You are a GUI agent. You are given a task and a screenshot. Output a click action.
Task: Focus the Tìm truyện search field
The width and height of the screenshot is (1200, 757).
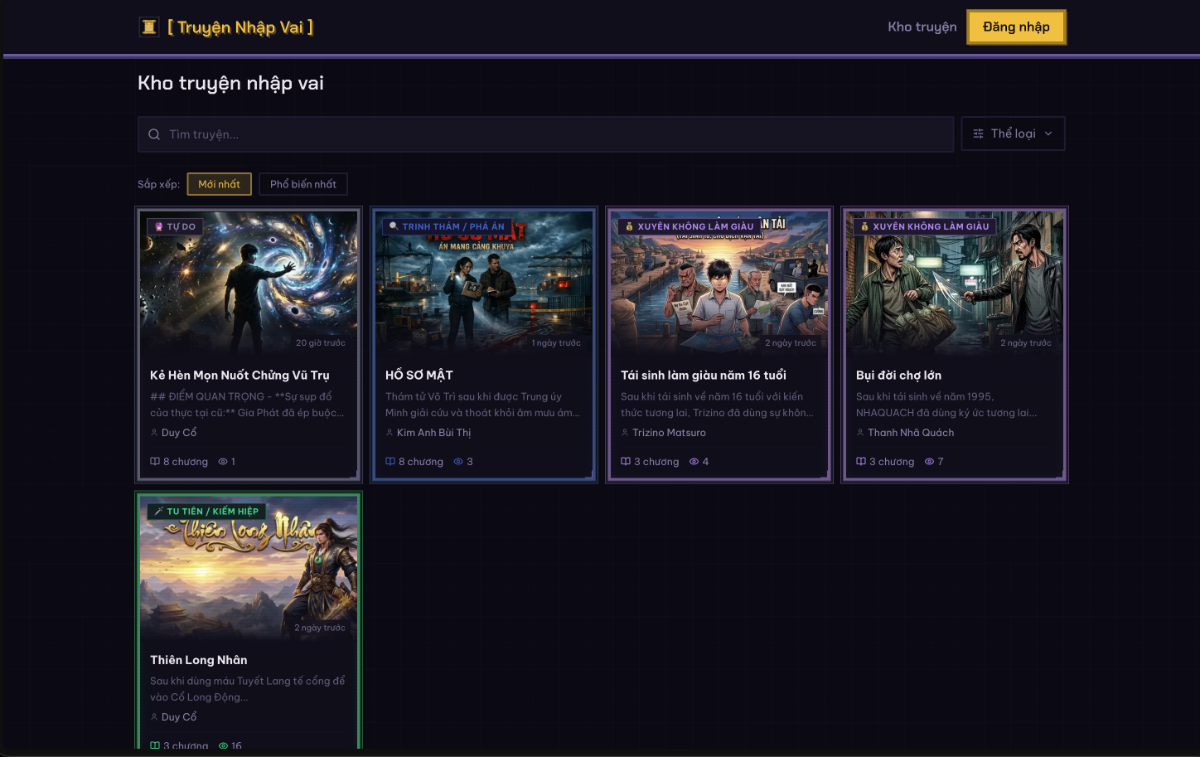[x=545, y=134]
